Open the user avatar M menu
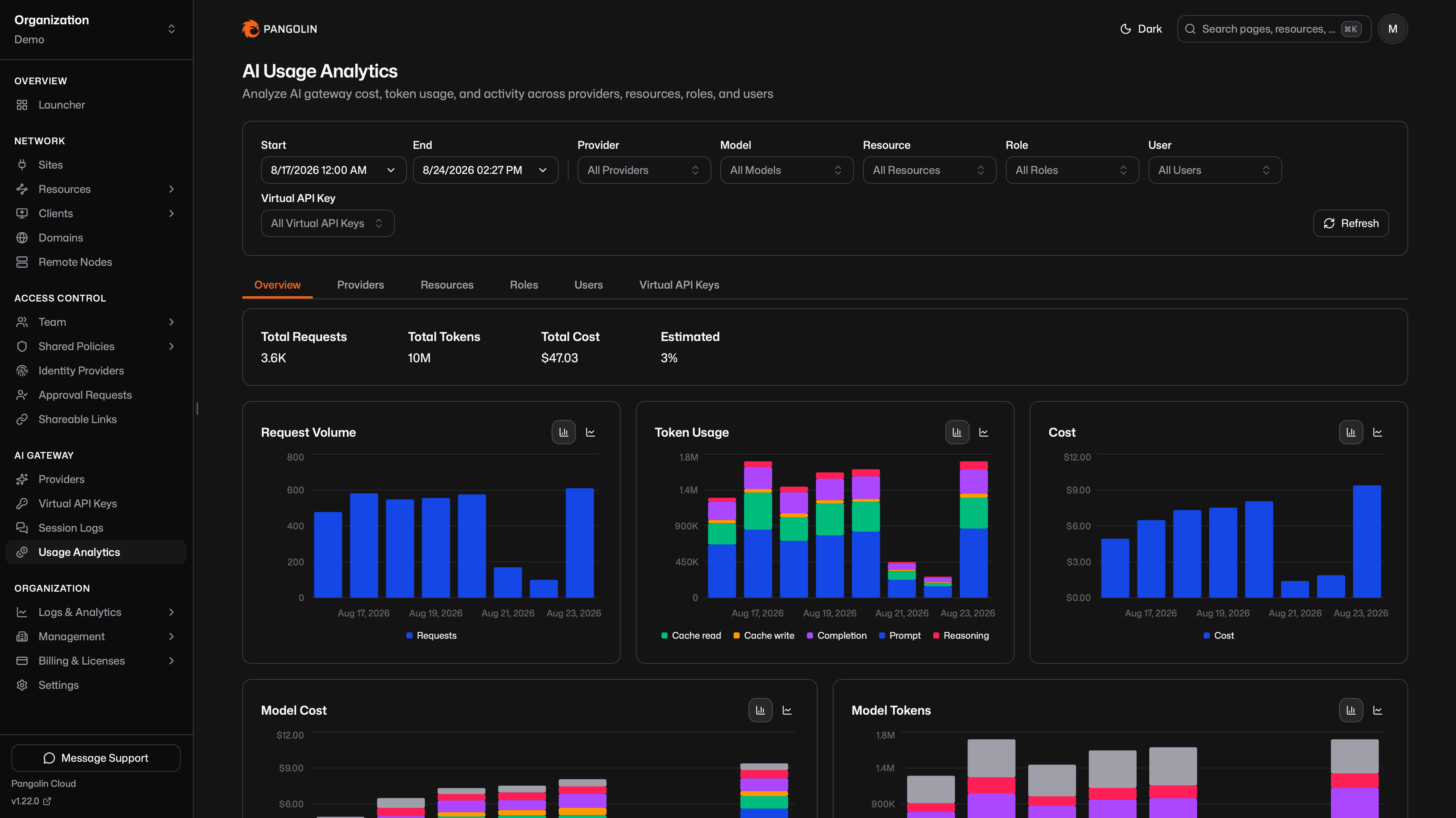This screenshot has height=818, width=1456. pos(1393,29)
